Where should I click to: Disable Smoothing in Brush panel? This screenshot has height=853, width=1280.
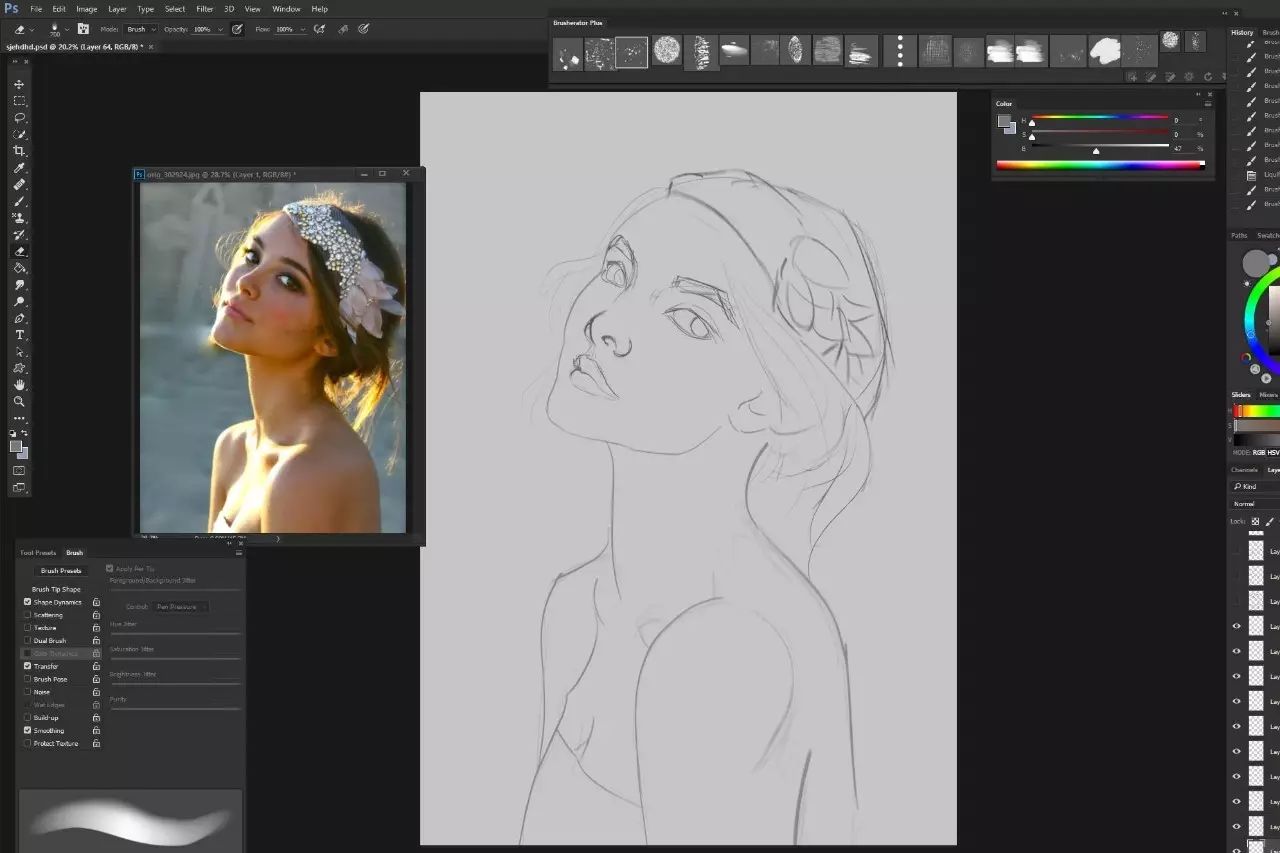click(x=28, y=731)
